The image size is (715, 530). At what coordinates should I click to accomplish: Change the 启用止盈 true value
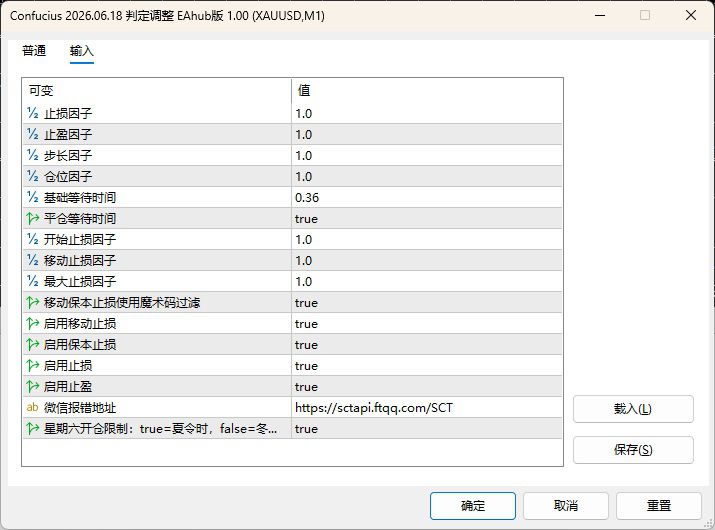(426, 386)
